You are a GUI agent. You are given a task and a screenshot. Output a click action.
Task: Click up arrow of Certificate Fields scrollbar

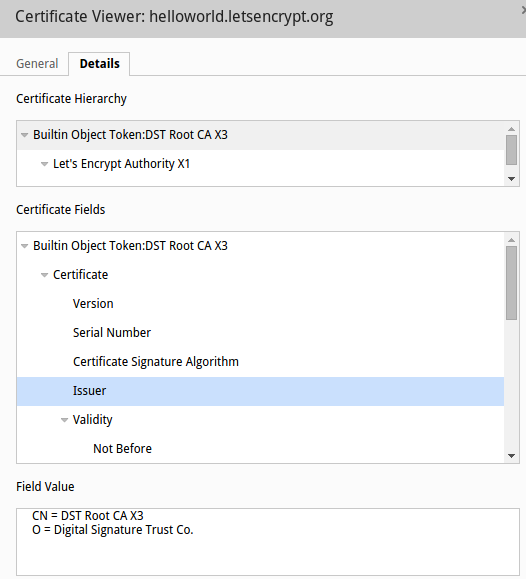point(512,240)
